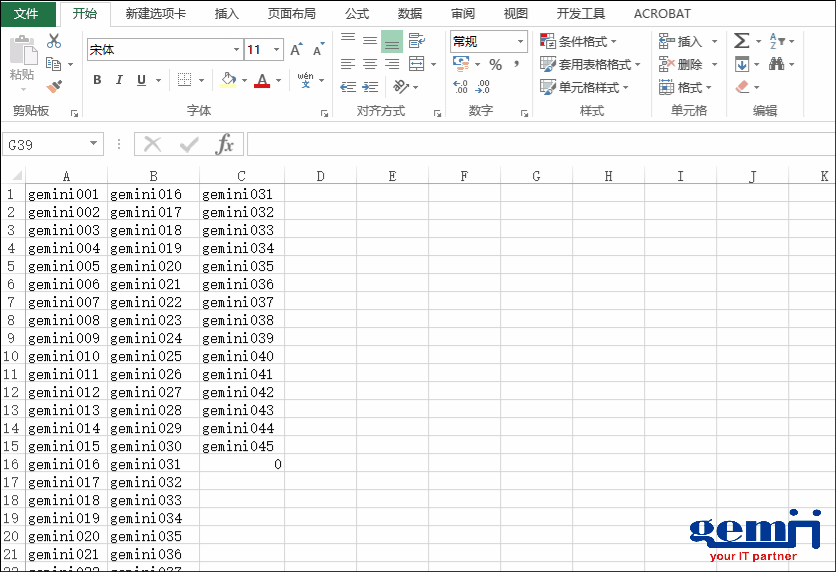The width and height of the screenshot is (836, 572).
Task: Expand the 单元格样式 cell styles menu
Action: point(584,87)
